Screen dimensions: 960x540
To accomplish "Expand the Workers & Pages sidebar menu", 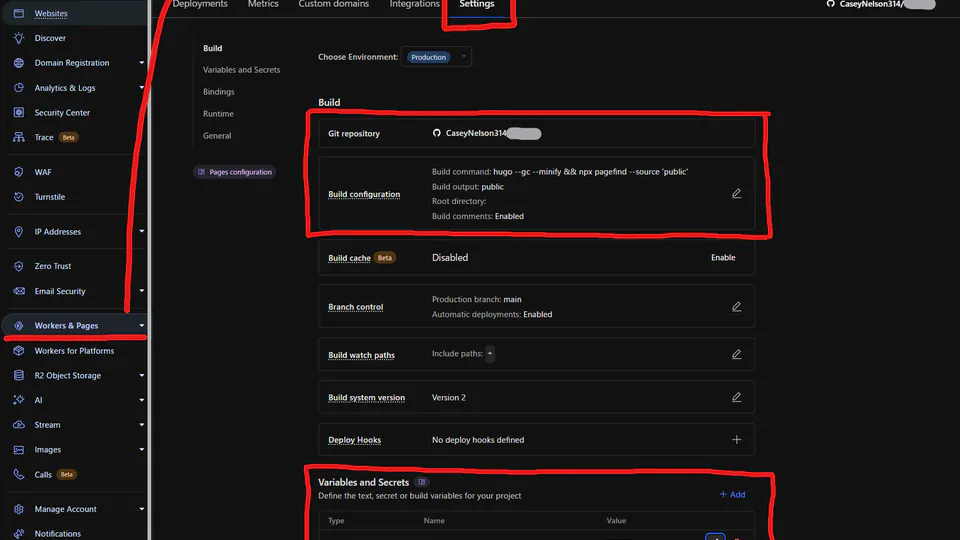I will 141,326.
